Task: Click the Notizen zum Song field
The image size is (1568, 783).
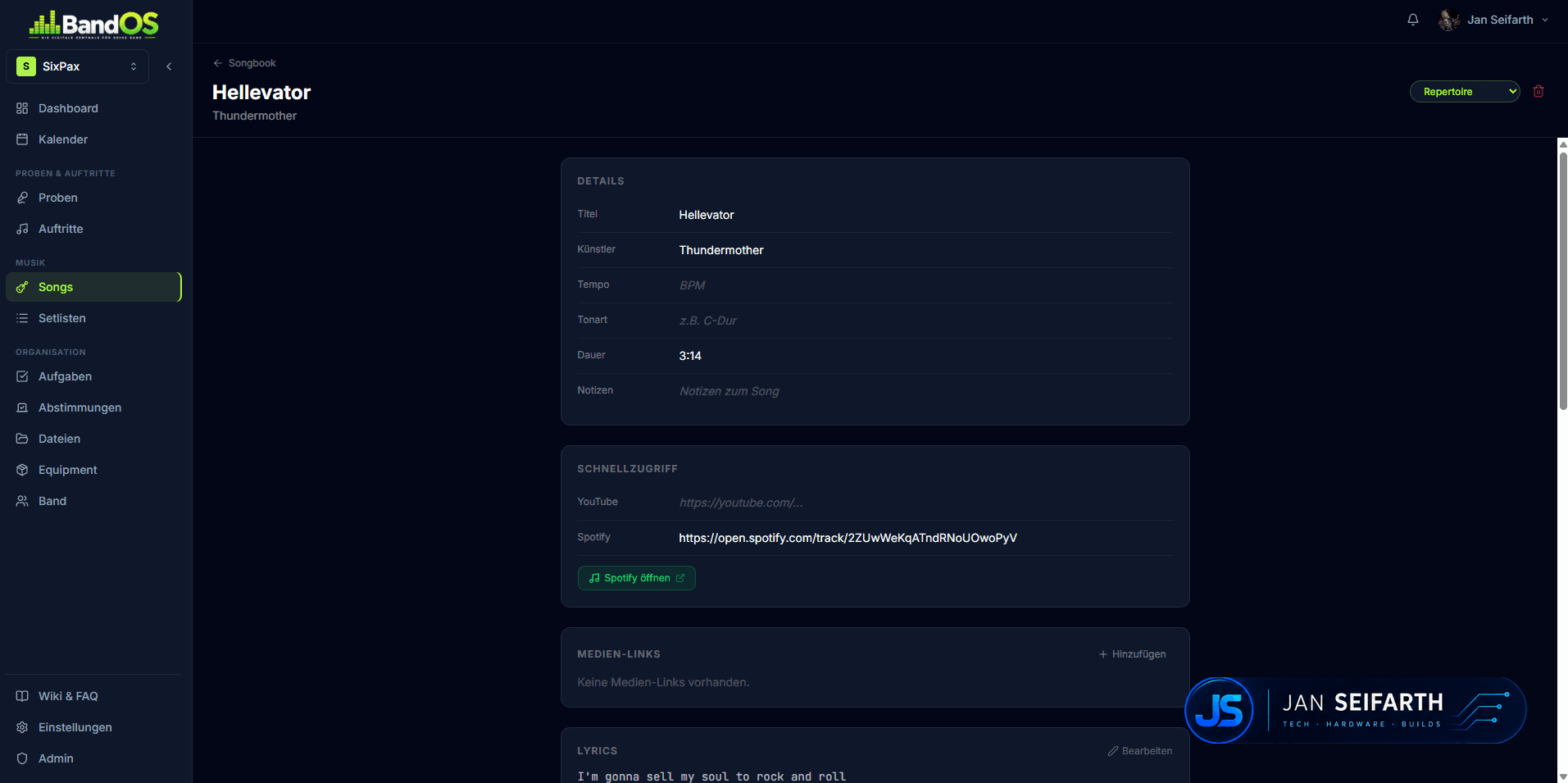Action: (925, 391)
